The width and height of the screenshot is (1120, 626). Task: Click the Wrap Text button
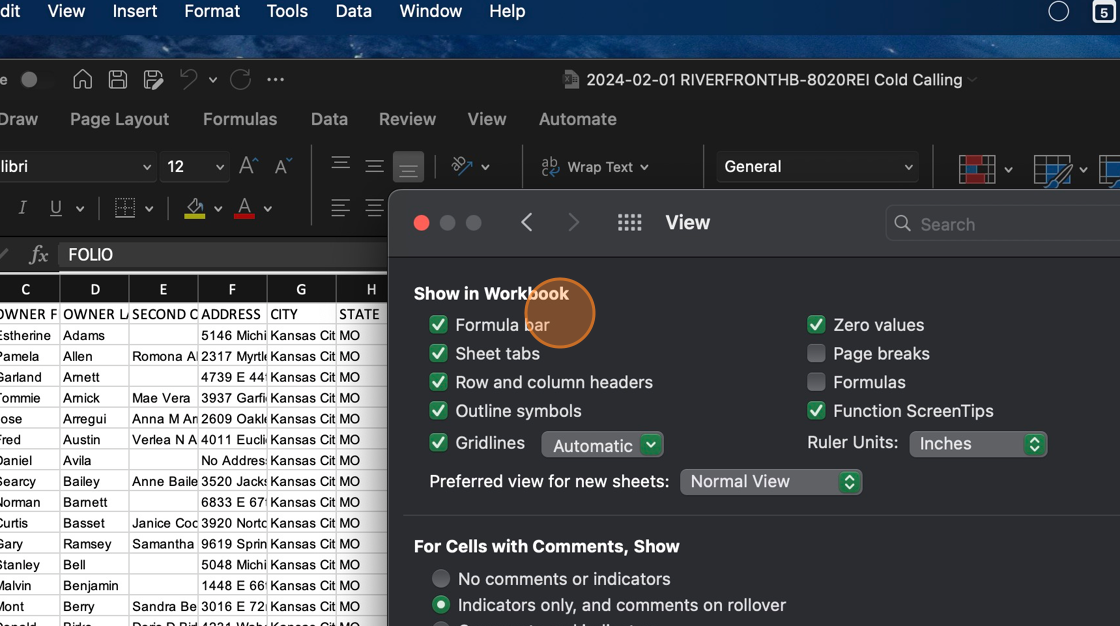coord(595,167)
